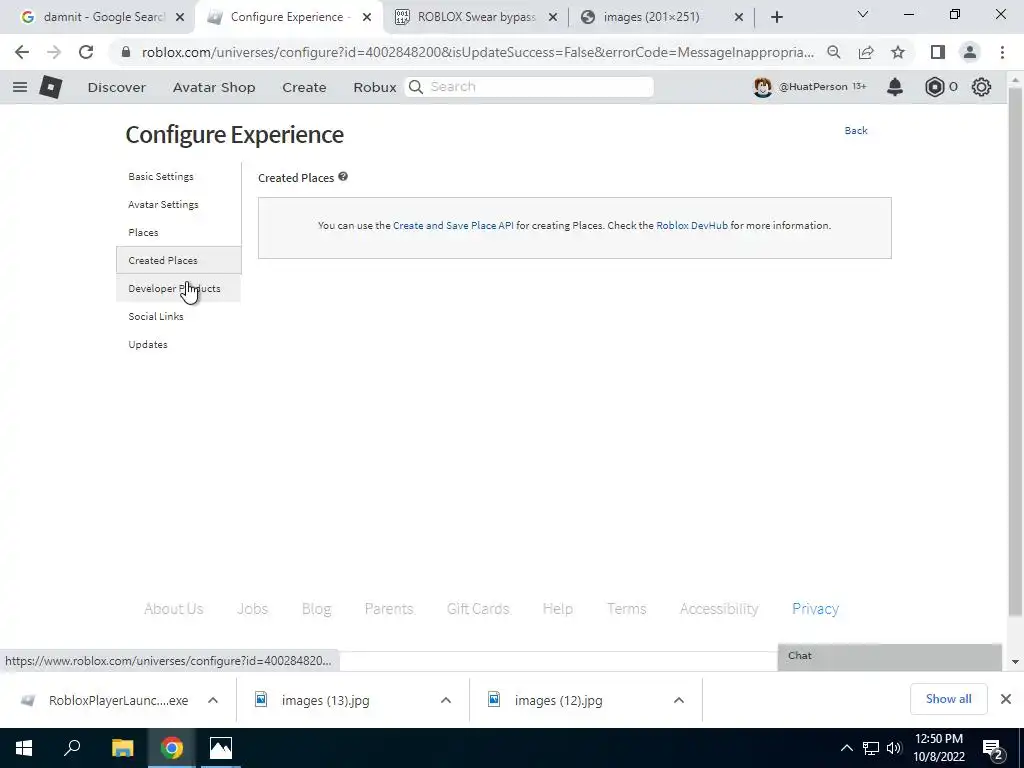Close the images (201×251) tab

(x=739, y=17)
